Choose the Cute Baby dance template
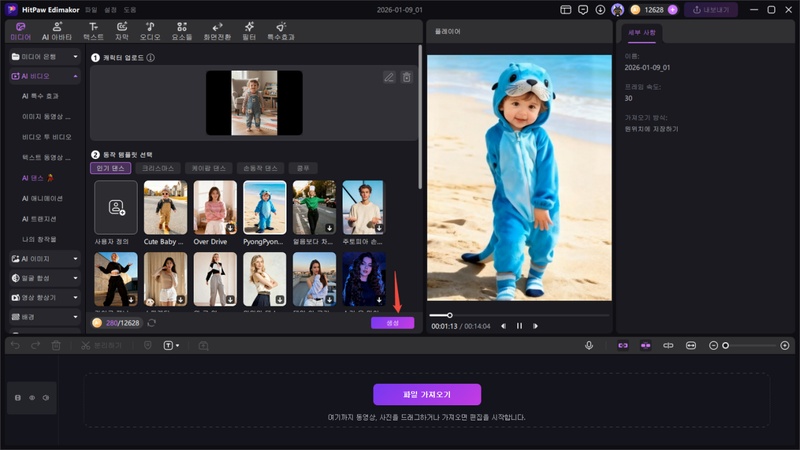The height and width of the screenshot is (450, 800). click(165, 207)
